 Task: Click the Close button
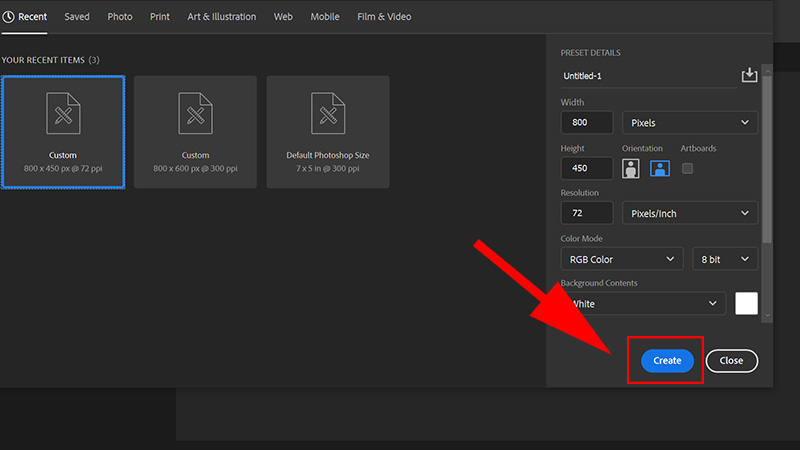click(x=732, y=361)
